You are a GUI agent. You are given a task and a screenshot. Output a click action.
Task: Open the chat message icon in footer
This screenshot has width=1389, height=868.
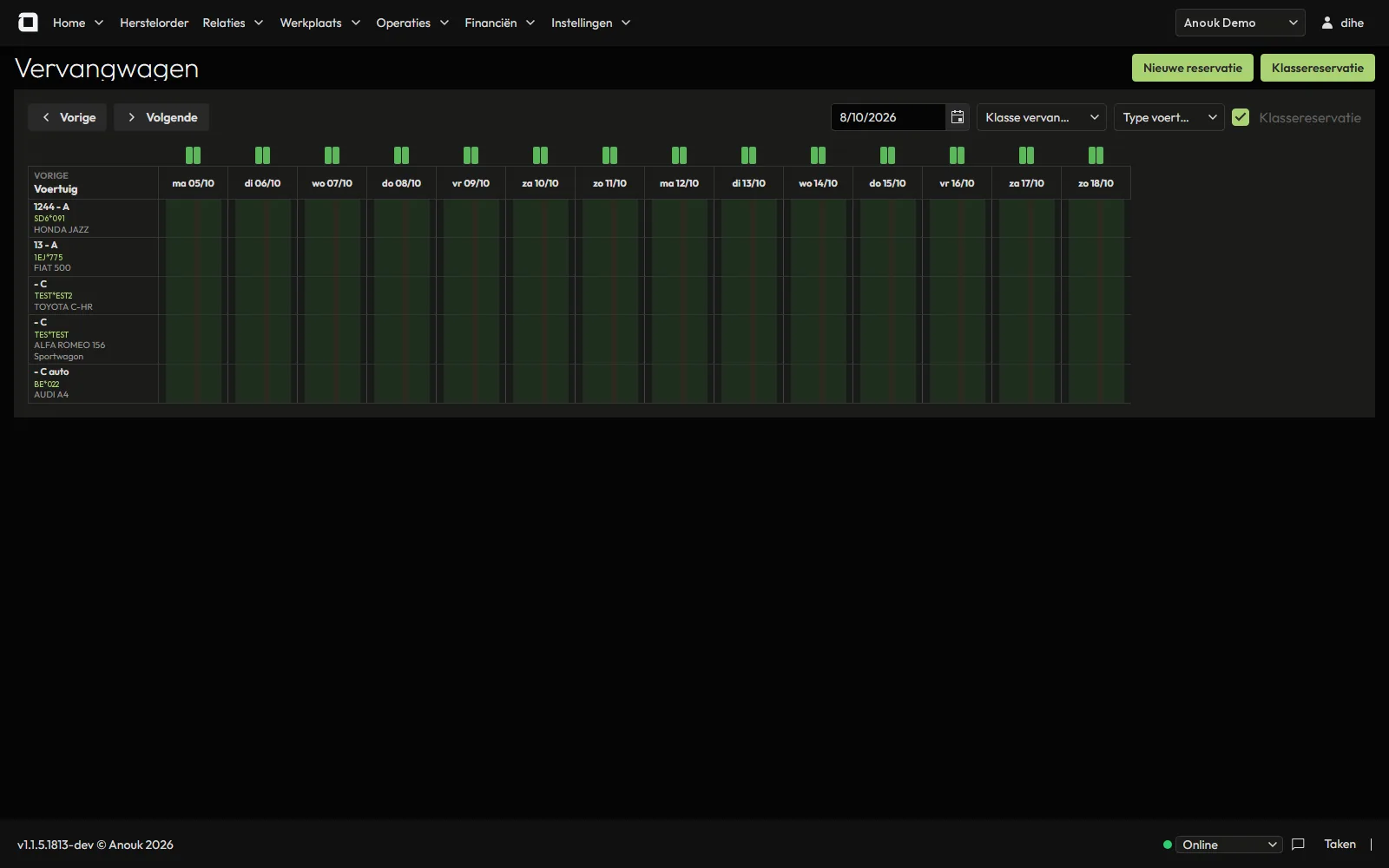click(x=1298, y=844)
